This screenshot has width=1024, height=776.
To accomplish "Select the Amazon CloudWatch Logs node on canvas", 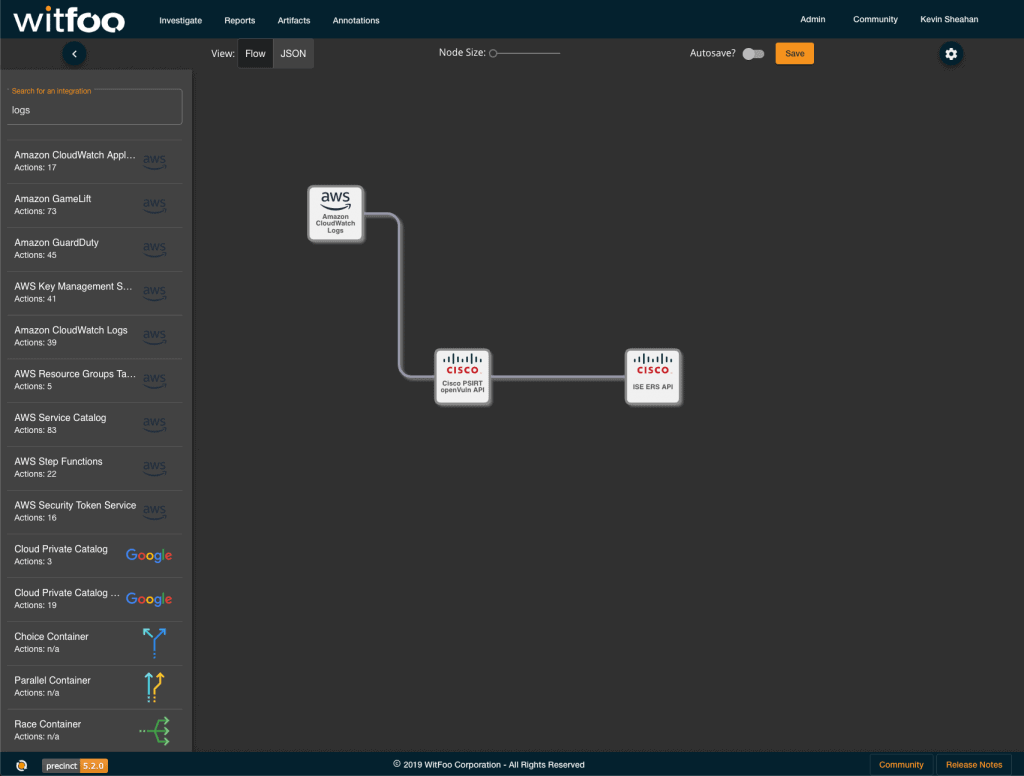I will point(336,214).
